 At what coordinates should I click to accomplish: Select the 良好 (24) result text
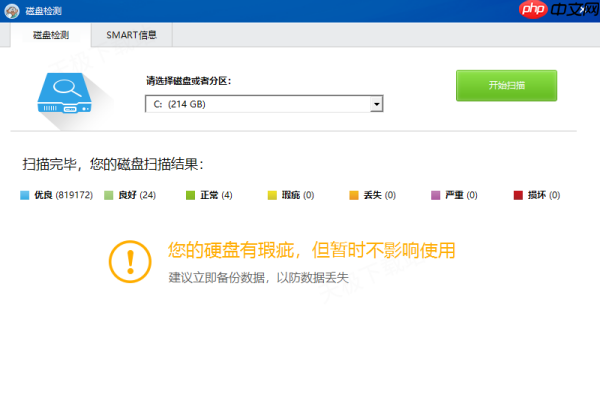[137, 195]
